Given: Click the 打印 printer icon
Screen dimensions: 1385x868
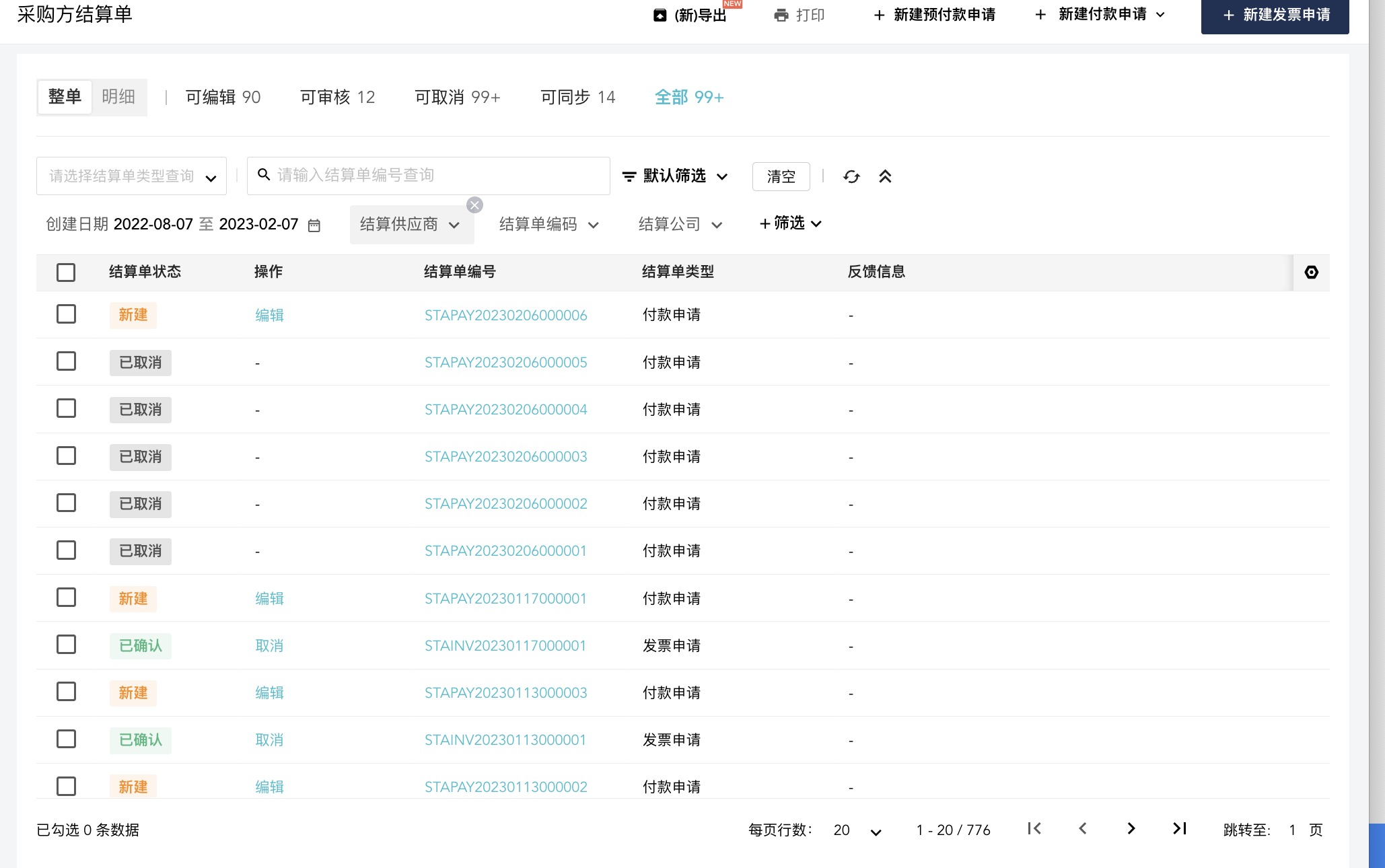Looking at the screenshot, I should click(x=781, y=15).
